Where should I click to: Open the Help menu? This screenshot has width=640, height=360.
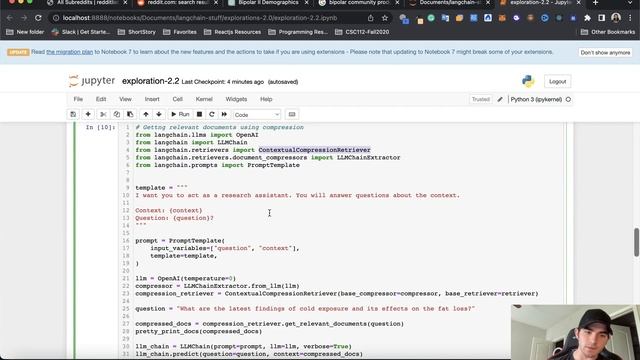[266, 99]
